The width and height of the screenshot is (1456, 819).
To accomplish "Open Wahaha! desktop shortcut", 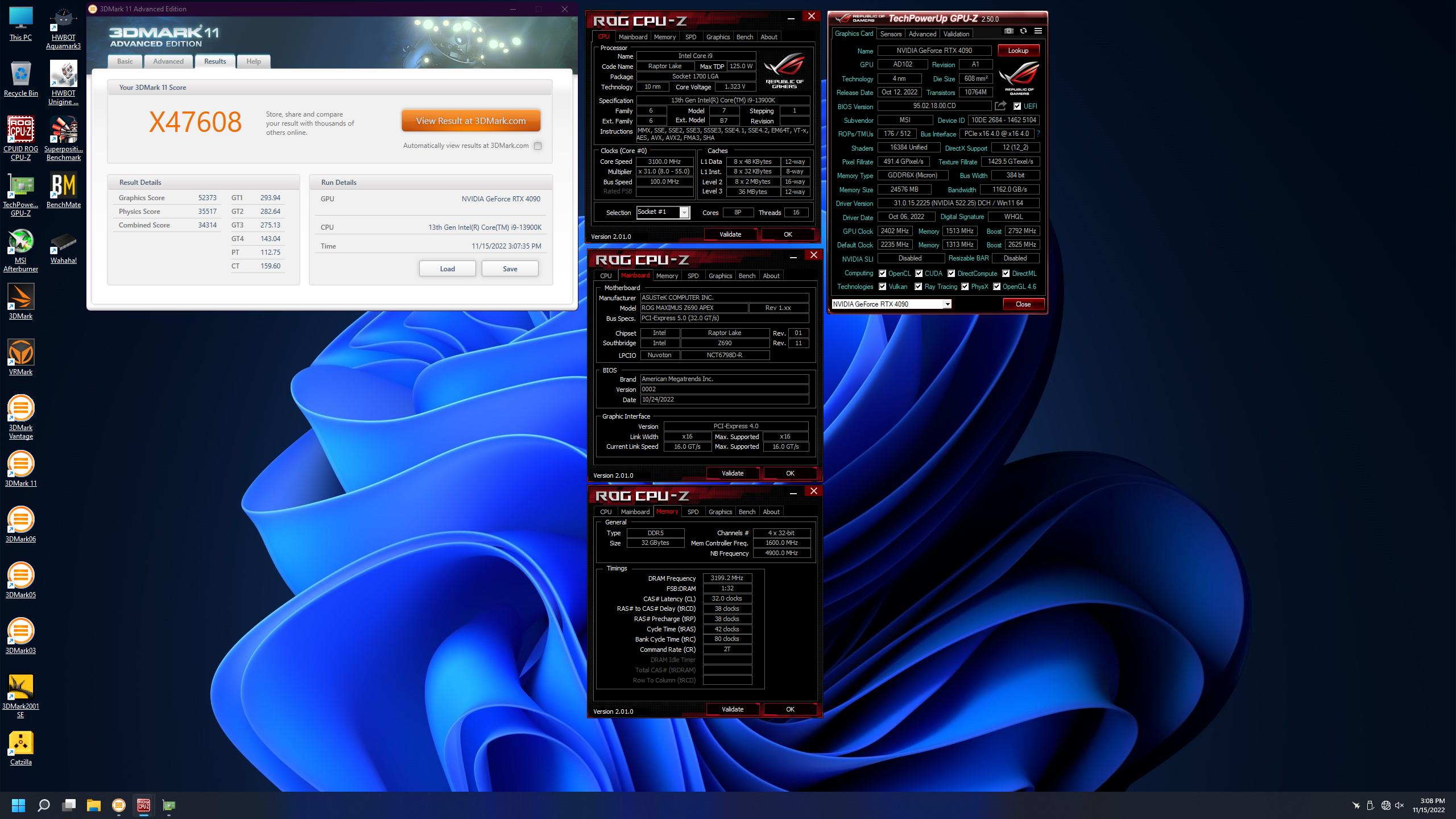I will [x=63, y=246].
